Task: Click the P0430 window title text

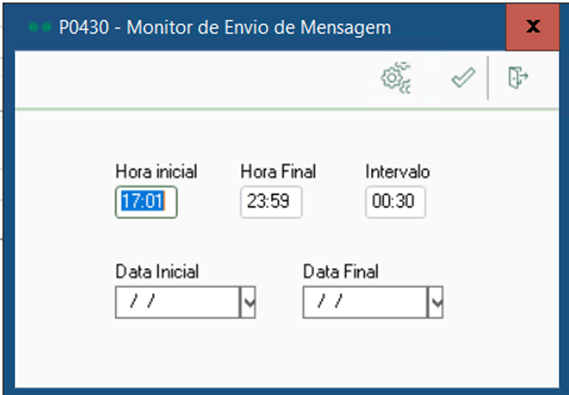Action: pos(225,28)
